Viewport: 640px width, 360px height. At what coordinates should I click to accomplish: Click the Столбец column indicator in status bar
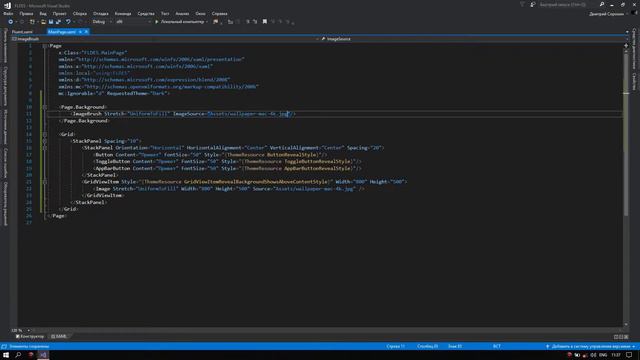point(427,347)
